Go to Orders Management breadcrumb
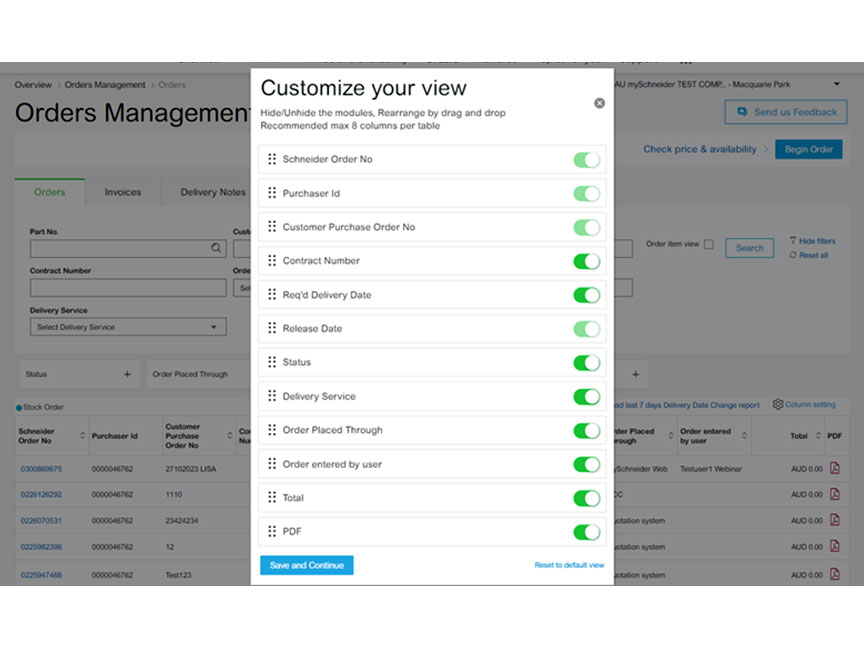 coord(105,85)
